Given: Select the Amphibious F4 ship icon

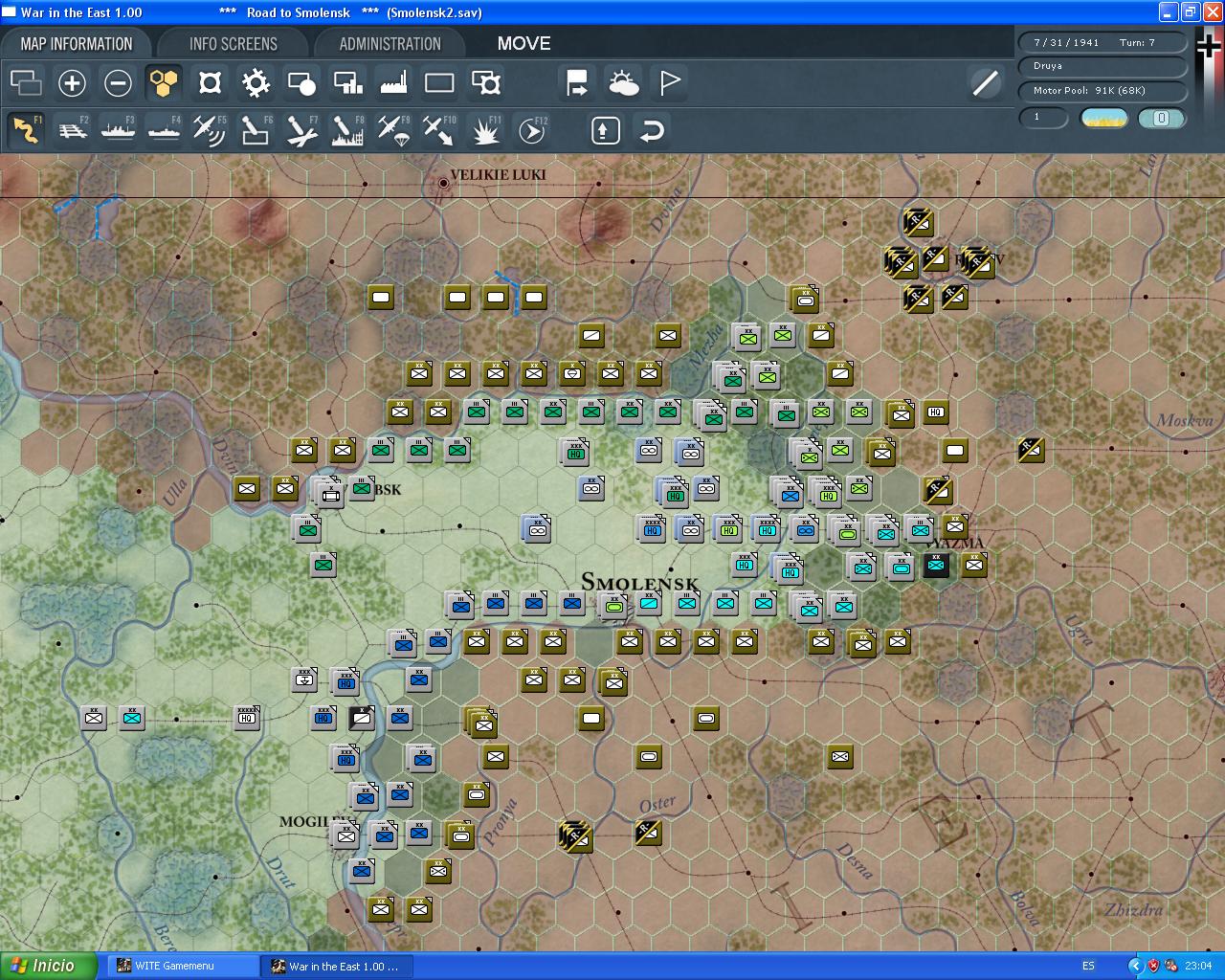Looking at the screenshot, I should [x=164, y=130].
